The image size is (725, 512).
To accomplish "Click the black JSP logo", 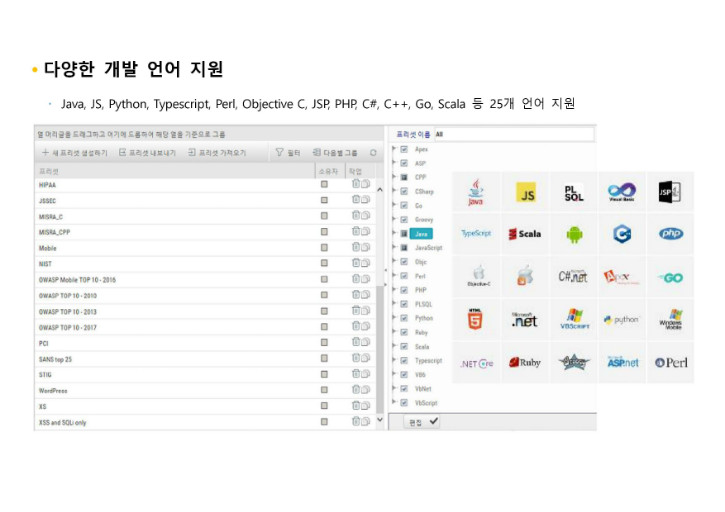I will [x=670, y=192].
